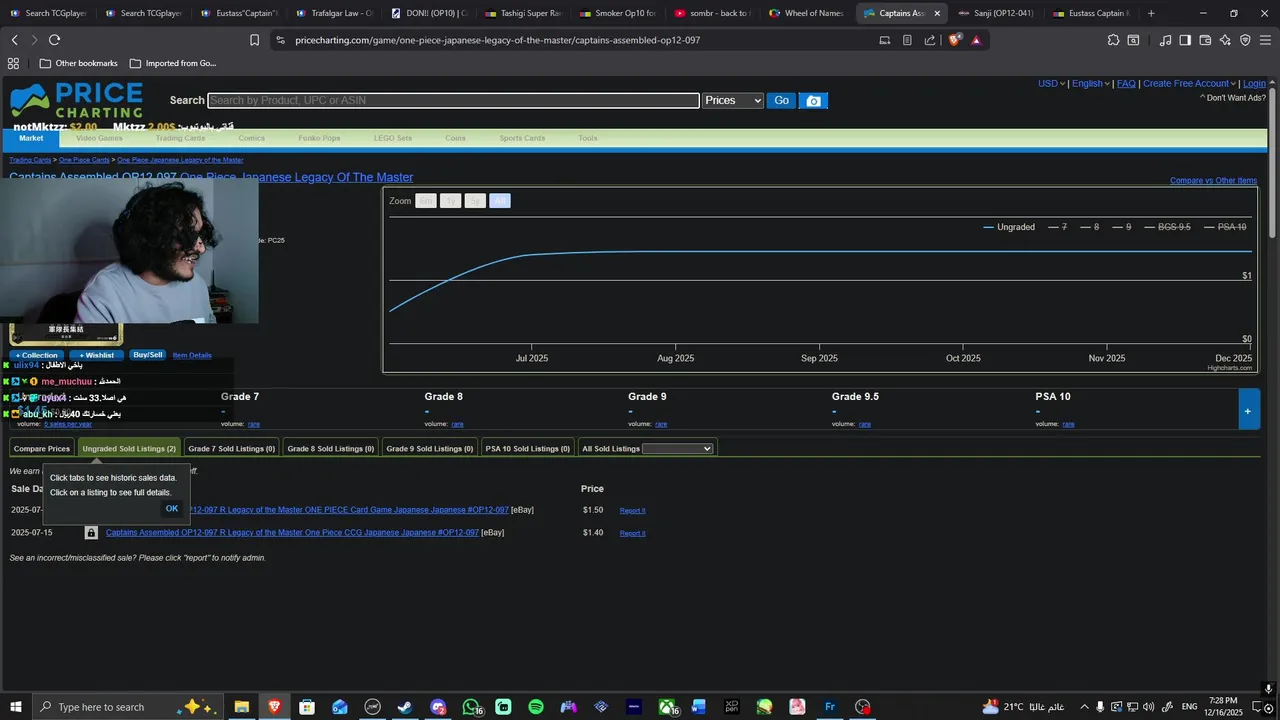Open Compare vs Other Items link
Image resolution: width=1280 pixels, height=720 pixels.
(x=1213, y=181)
